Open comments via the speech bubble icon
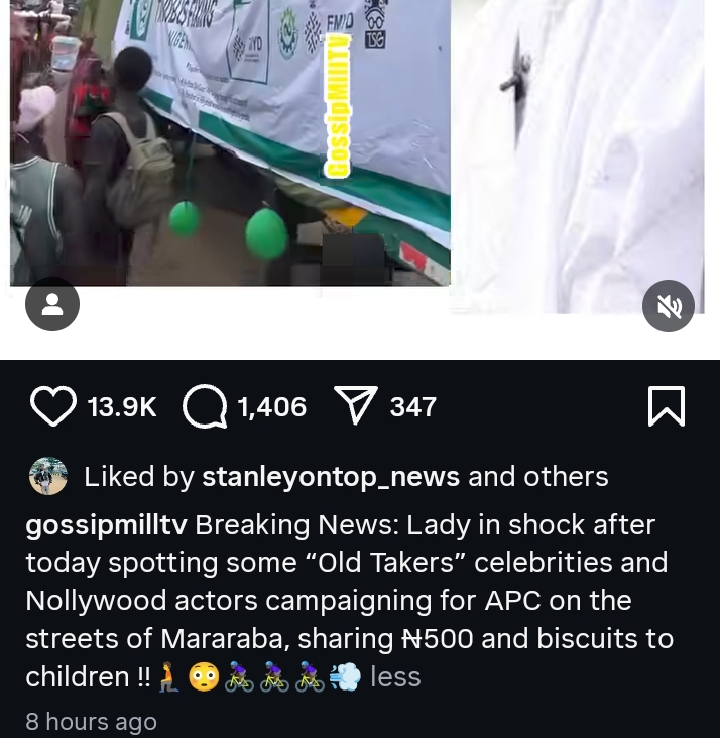 pyautogui.click(x=205, y=406)
